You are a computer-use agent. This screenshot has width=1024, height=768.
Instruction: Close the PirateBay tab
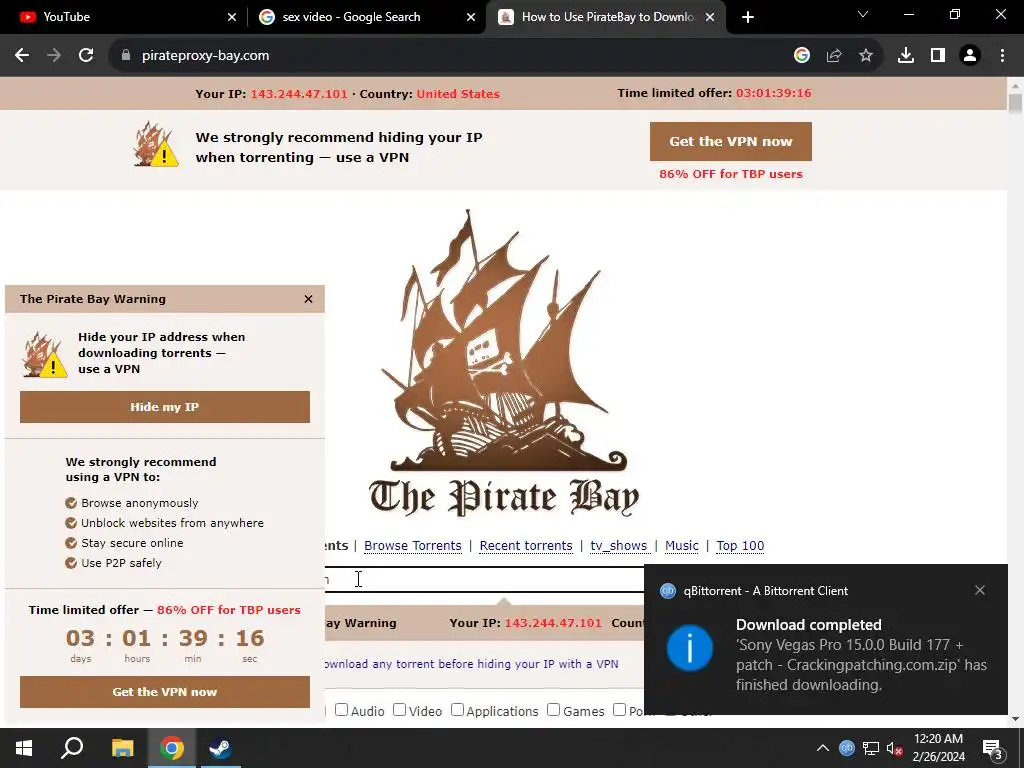click(x=710, y=17)
